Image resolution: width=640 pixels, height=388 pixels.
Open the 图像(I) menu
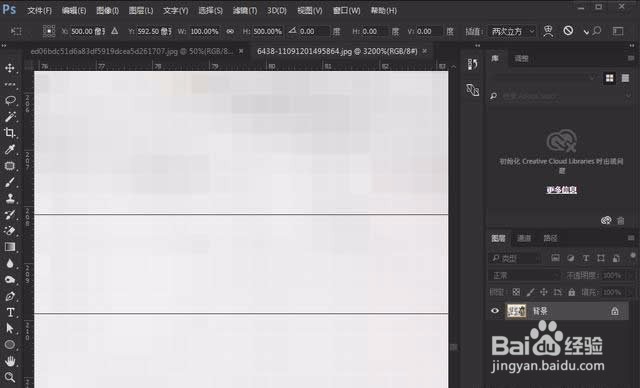tap(107, 11)
